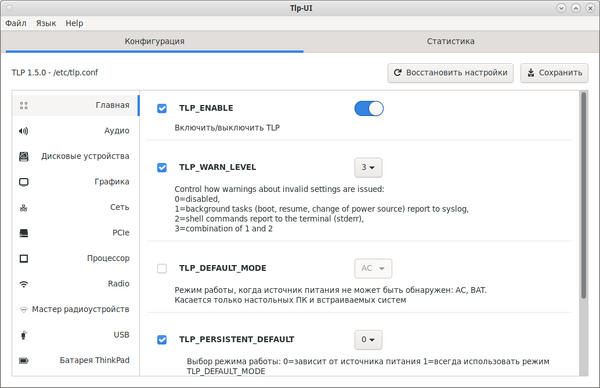This screenshot has width=600, height=388.
Task: Click the Графика monitor icon
Action: [24, 182]
